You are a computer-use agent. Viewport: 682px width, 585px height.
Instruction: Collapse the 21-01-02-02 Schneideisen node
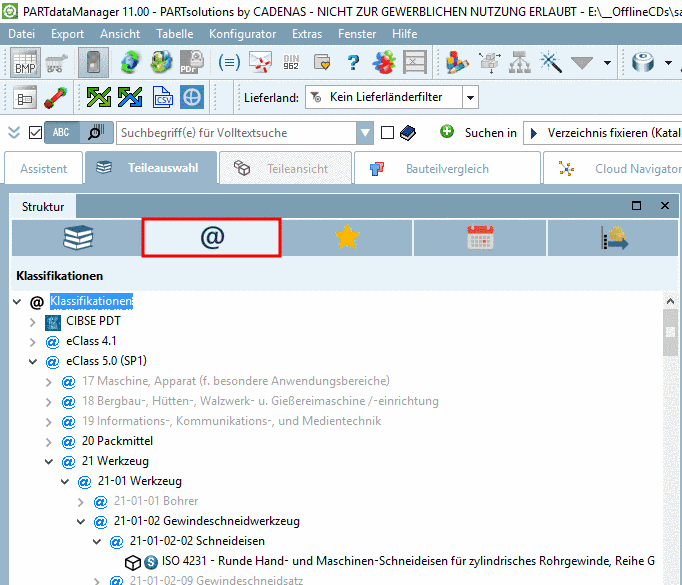[97, 542]
